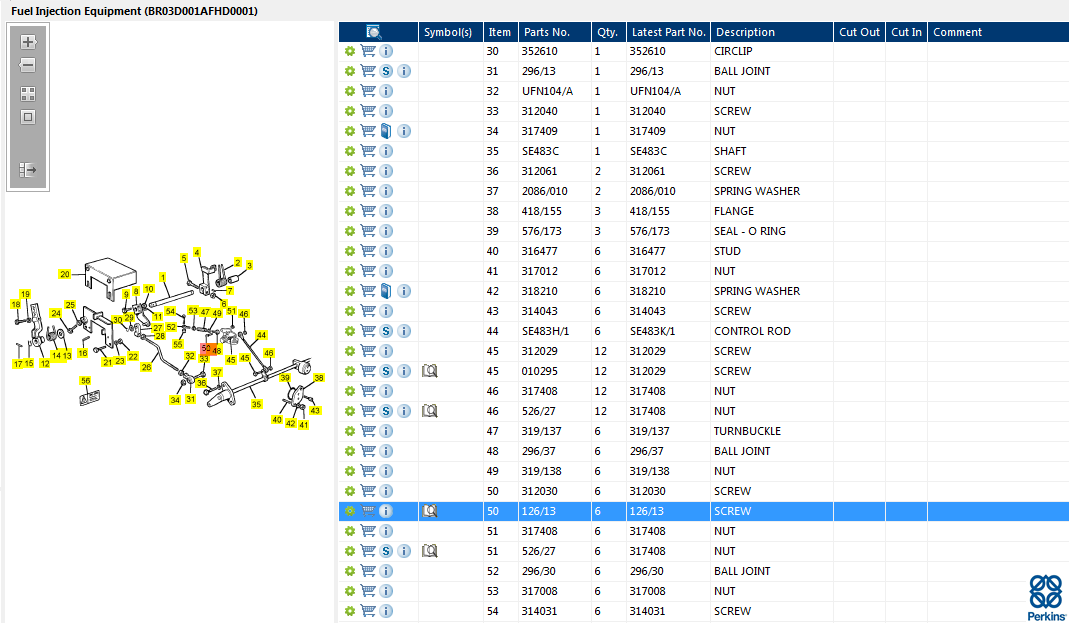The image size is (1069, 623).
Task: Zoom out of the parts diagram
Action: click(x=28, y=65)
